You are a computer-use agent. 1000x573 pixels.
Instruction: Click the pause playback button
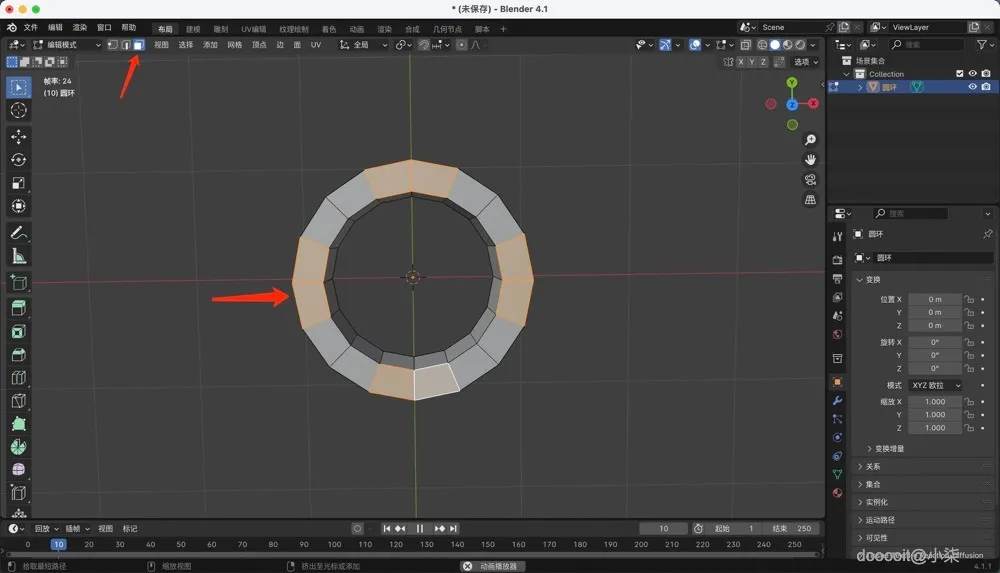pos(419,528)
